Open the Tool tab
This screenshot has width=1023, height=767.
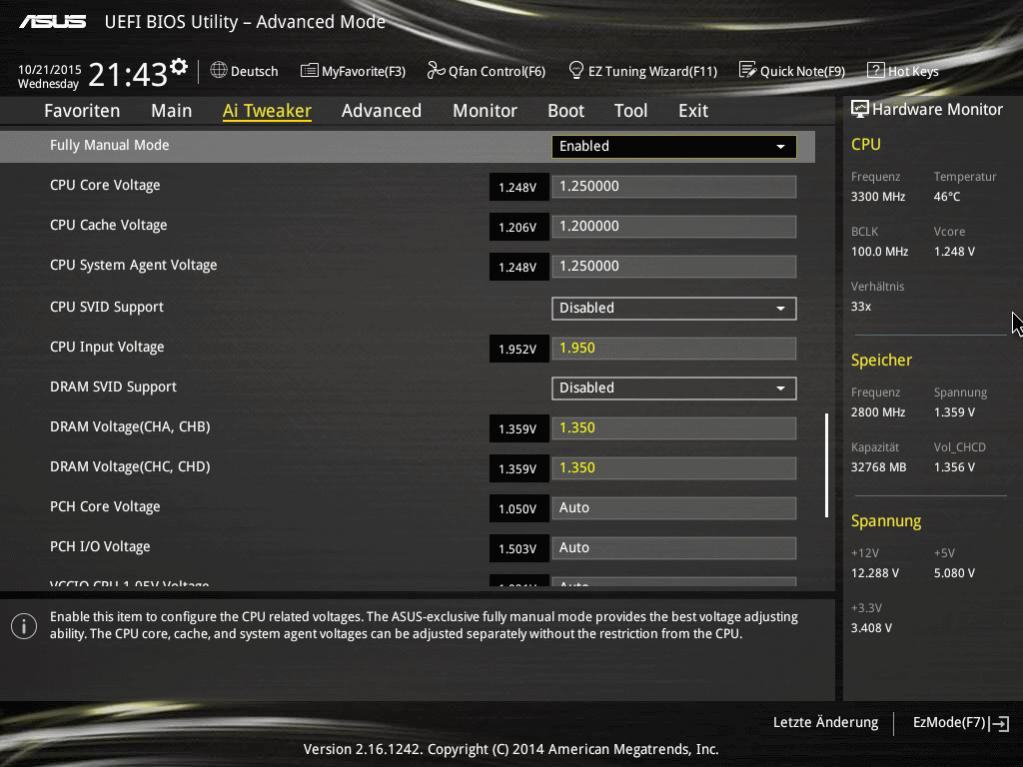click(631, 111)
